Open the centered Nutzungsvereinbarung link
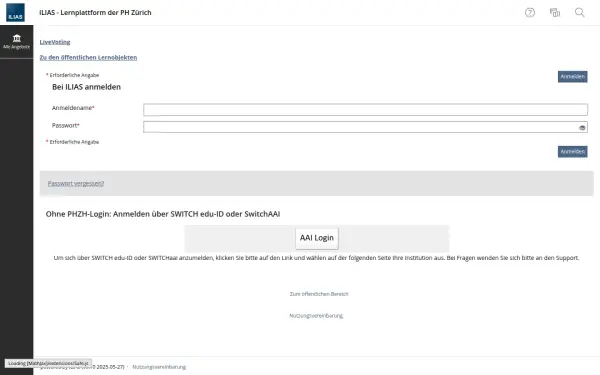 [x=316, y=316]
